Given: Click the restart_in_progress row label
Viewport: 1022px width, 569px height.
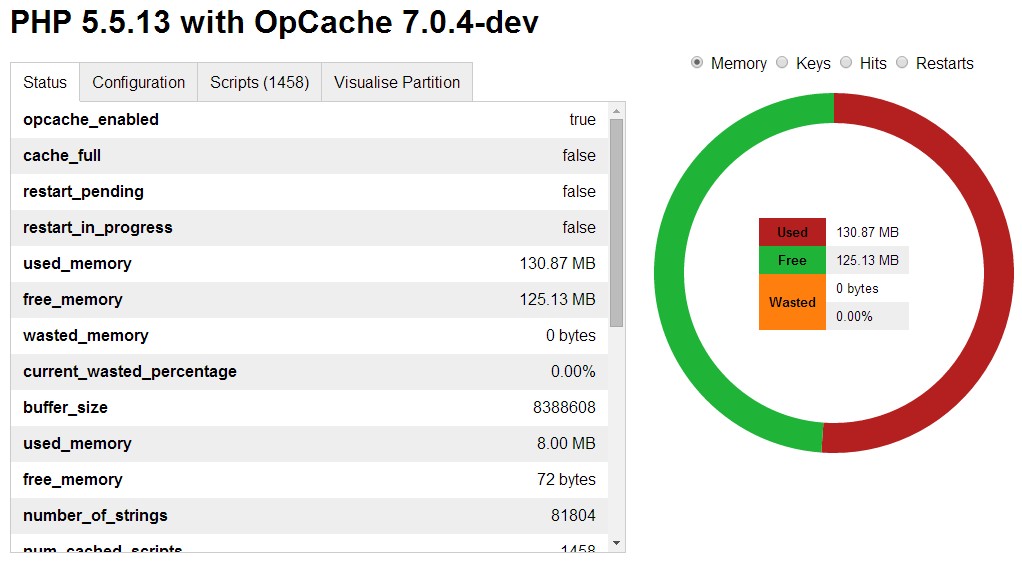Looking at the screenshot, I should point(98,227).
